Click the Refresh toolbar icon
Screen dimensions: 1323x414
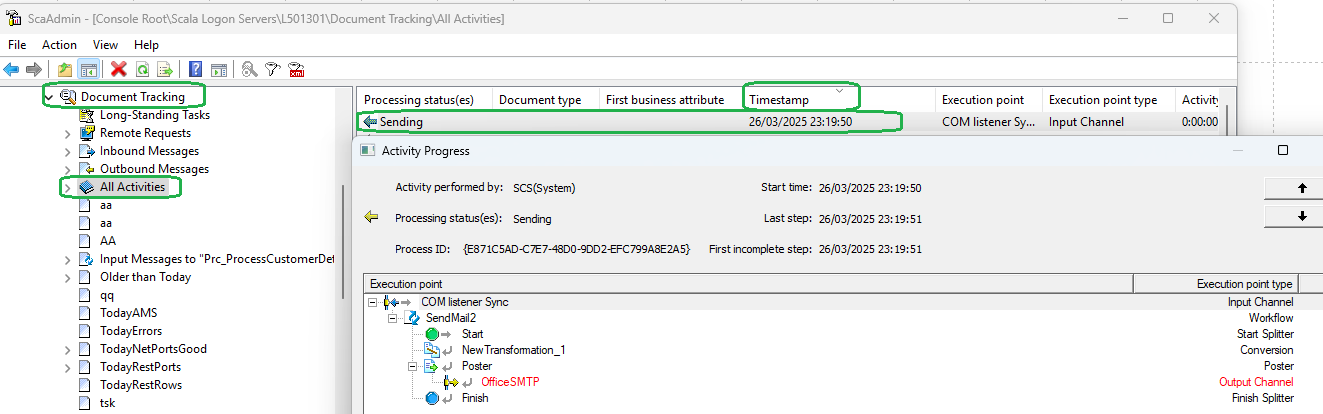142,69
